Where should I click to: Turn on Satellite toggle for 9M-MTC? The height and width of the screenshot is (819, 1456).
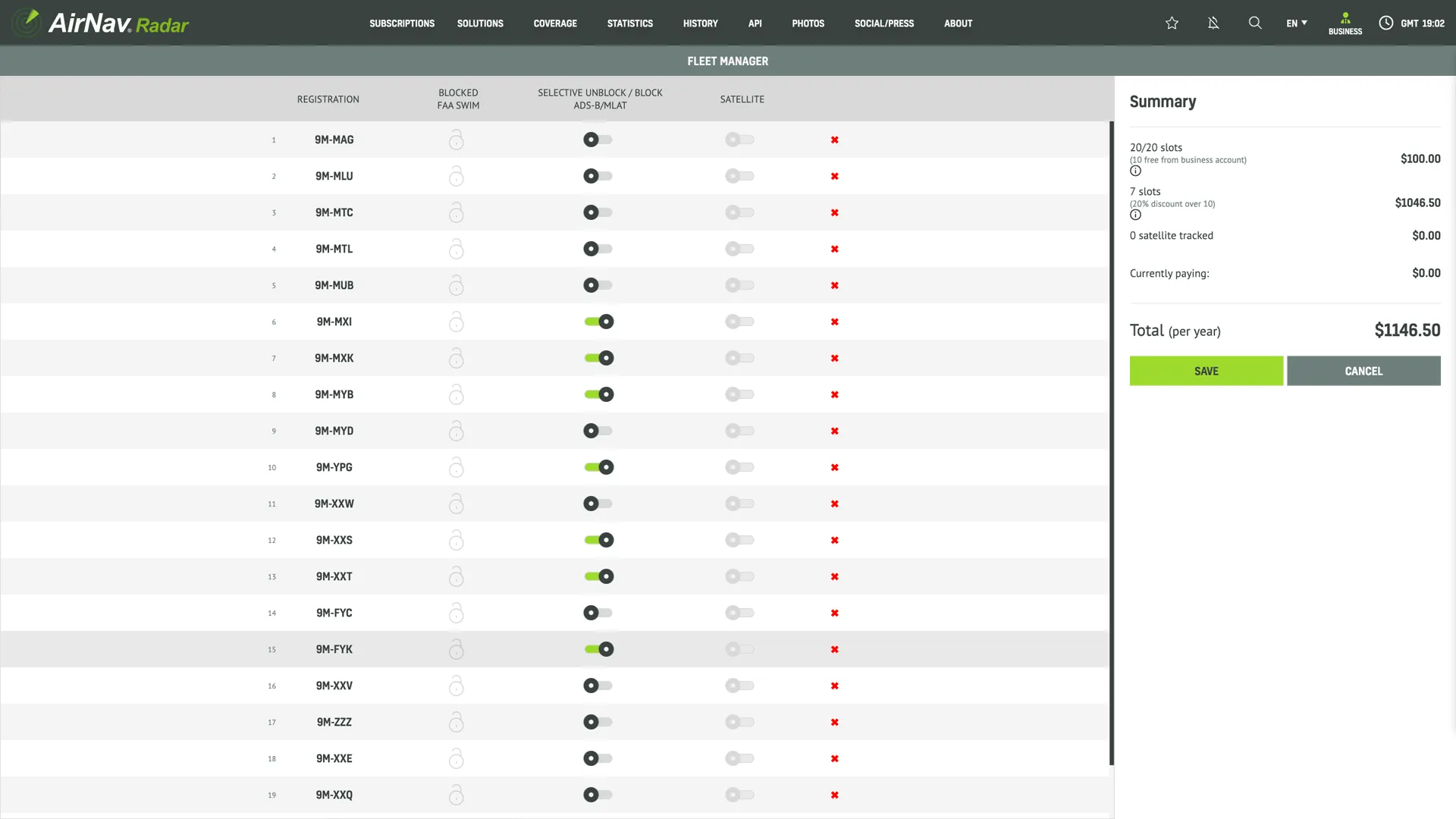739,212
